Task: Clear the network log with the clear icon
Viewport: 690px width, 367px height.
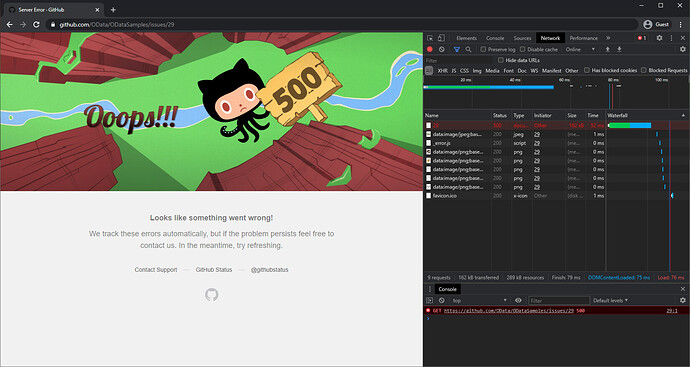Action: tap(442, 49)
